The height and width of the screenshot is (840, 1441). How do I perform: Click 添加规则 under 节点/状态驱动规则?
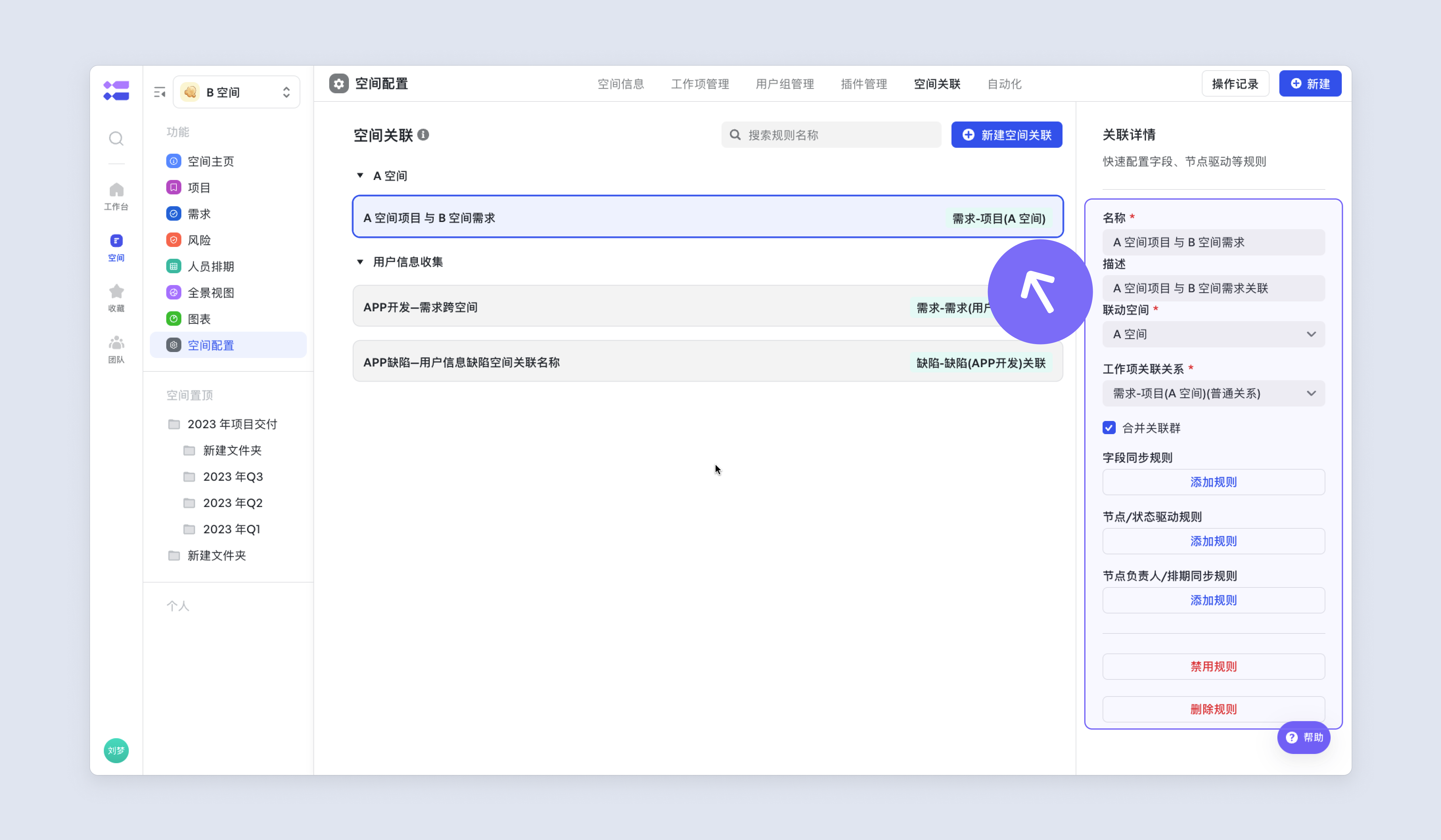pos(1213,541)
